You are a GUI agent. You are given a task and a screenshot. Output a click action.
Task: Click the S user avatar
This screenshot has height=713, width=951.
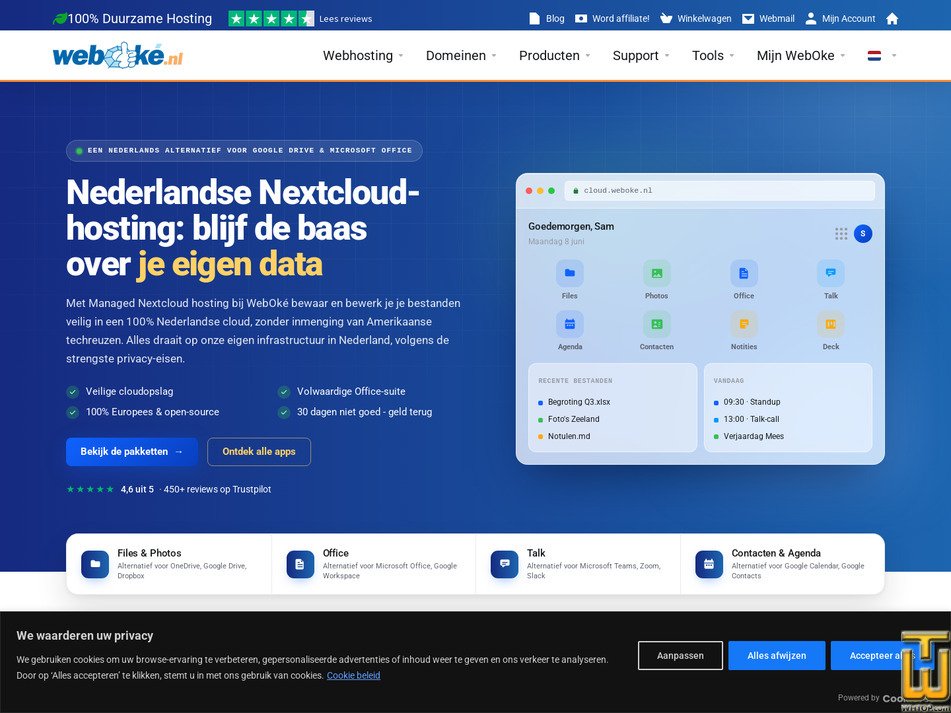coord(862,233)
